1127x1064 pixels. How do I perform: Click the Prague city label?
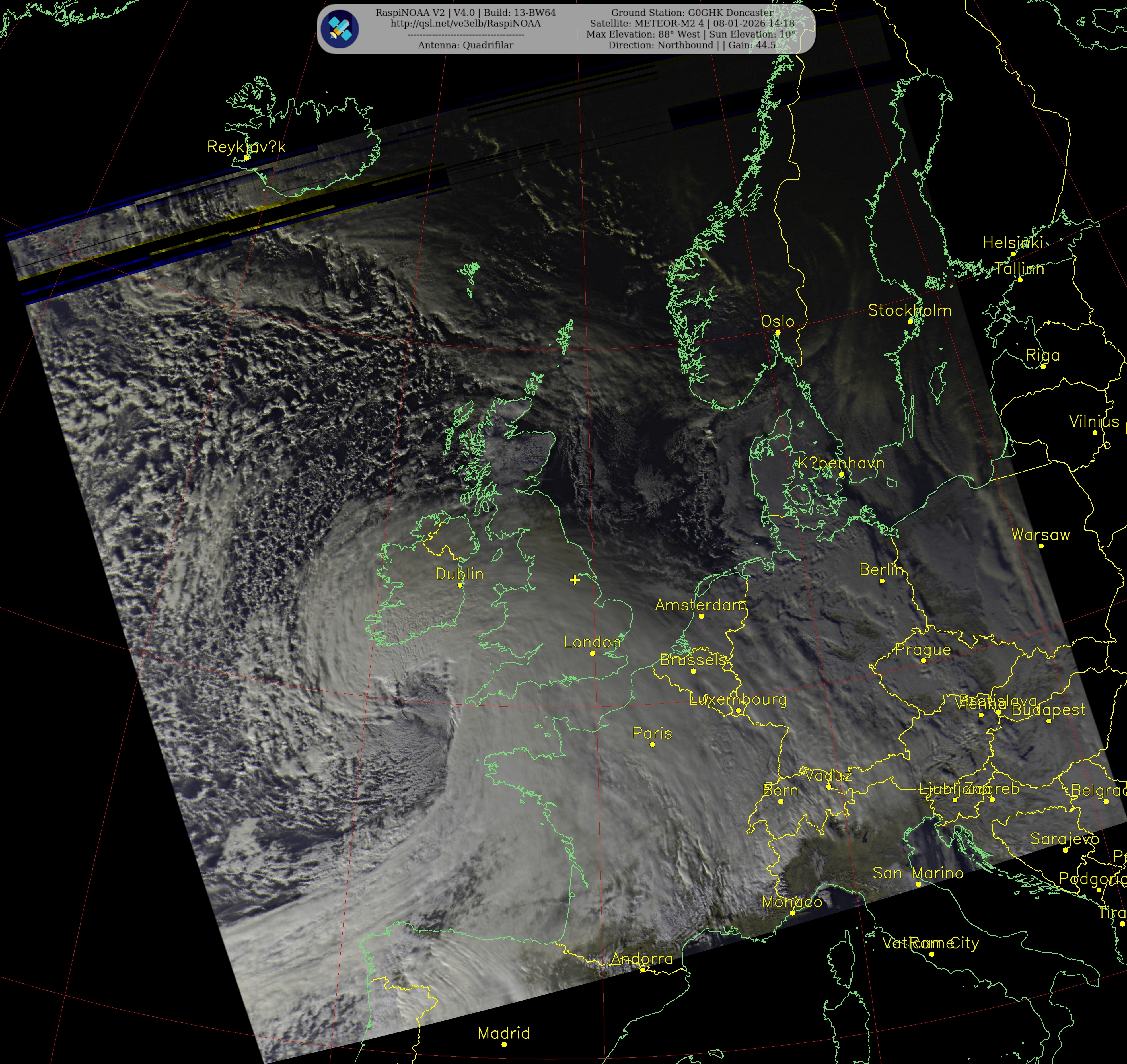coord(923,649)
